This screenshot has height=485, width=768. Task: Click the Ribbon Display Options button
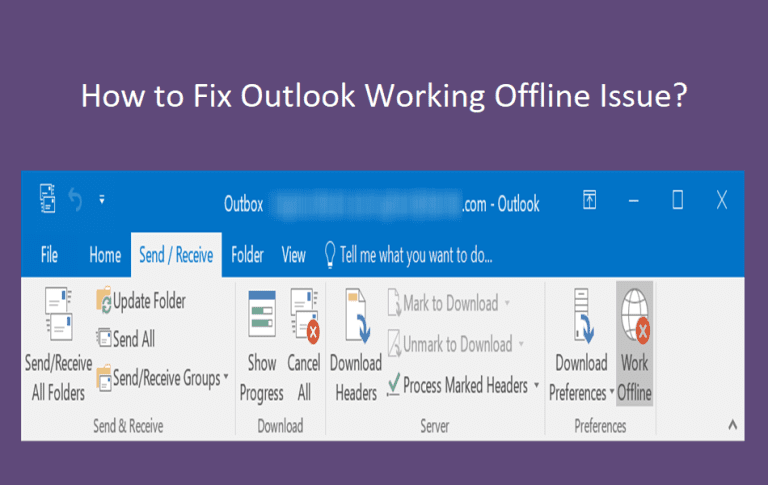point(589,200)
